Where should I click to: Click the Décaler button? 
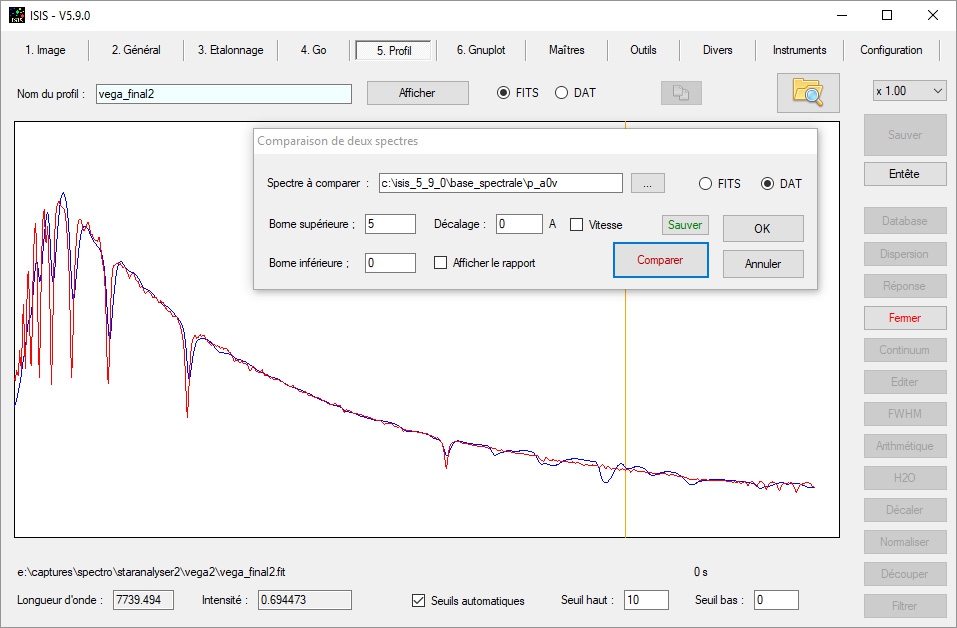[x=905, y=510]
